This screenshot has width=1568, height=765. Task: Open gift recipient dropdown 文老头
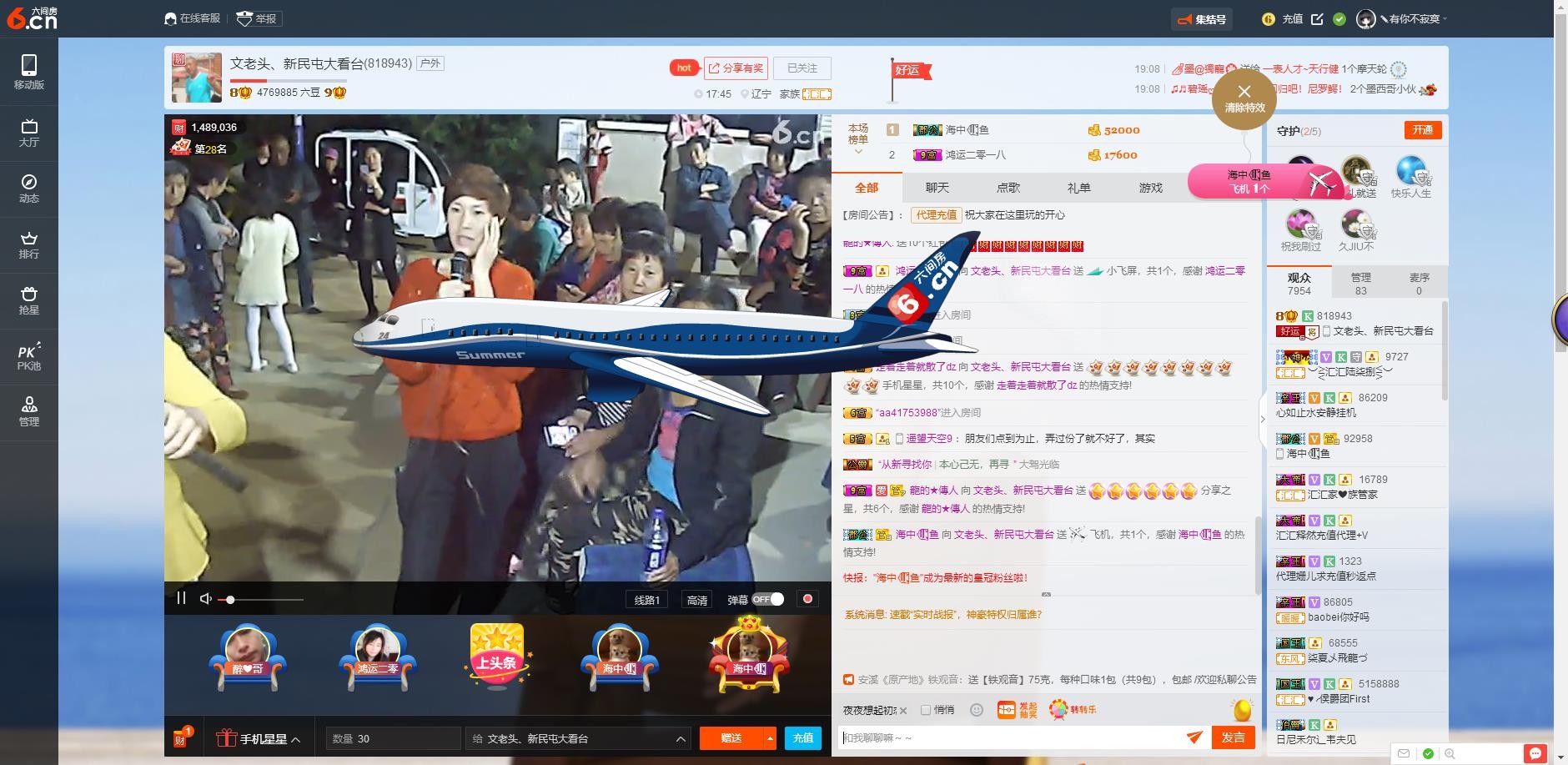[578, 738]
